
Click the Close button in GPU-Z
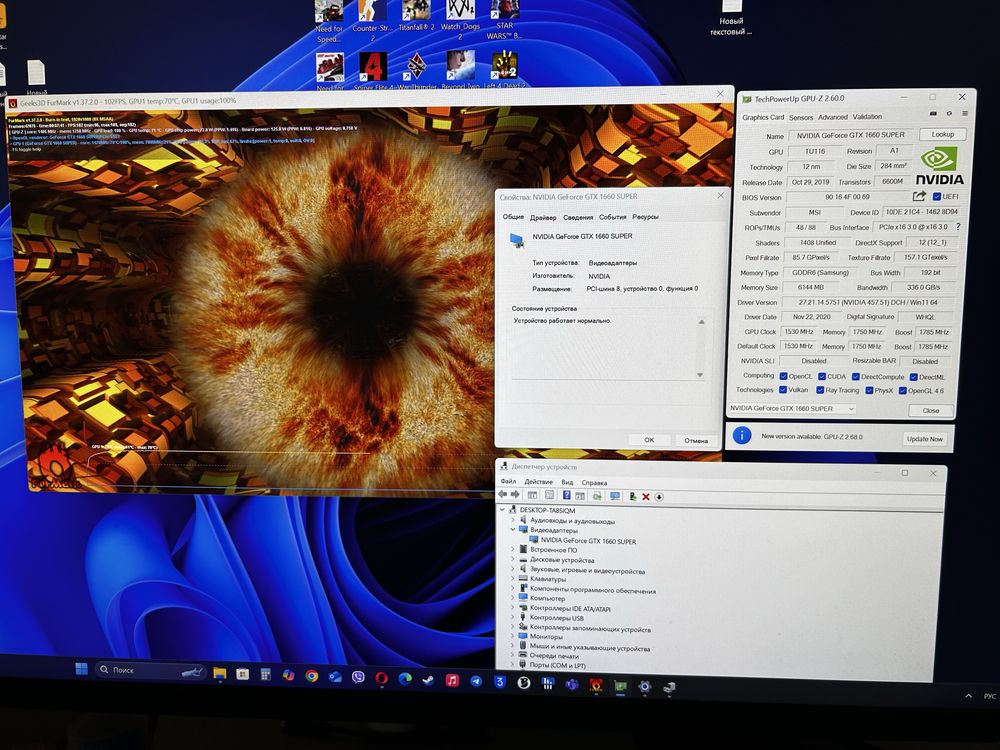pyautogui.click(x=930, y=410)
